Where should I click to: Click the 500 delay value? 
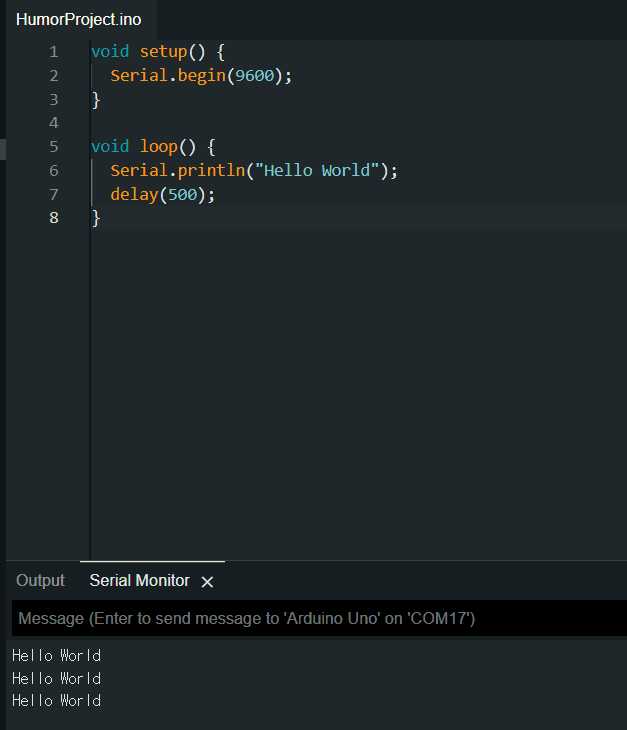[x=182, y=195]
